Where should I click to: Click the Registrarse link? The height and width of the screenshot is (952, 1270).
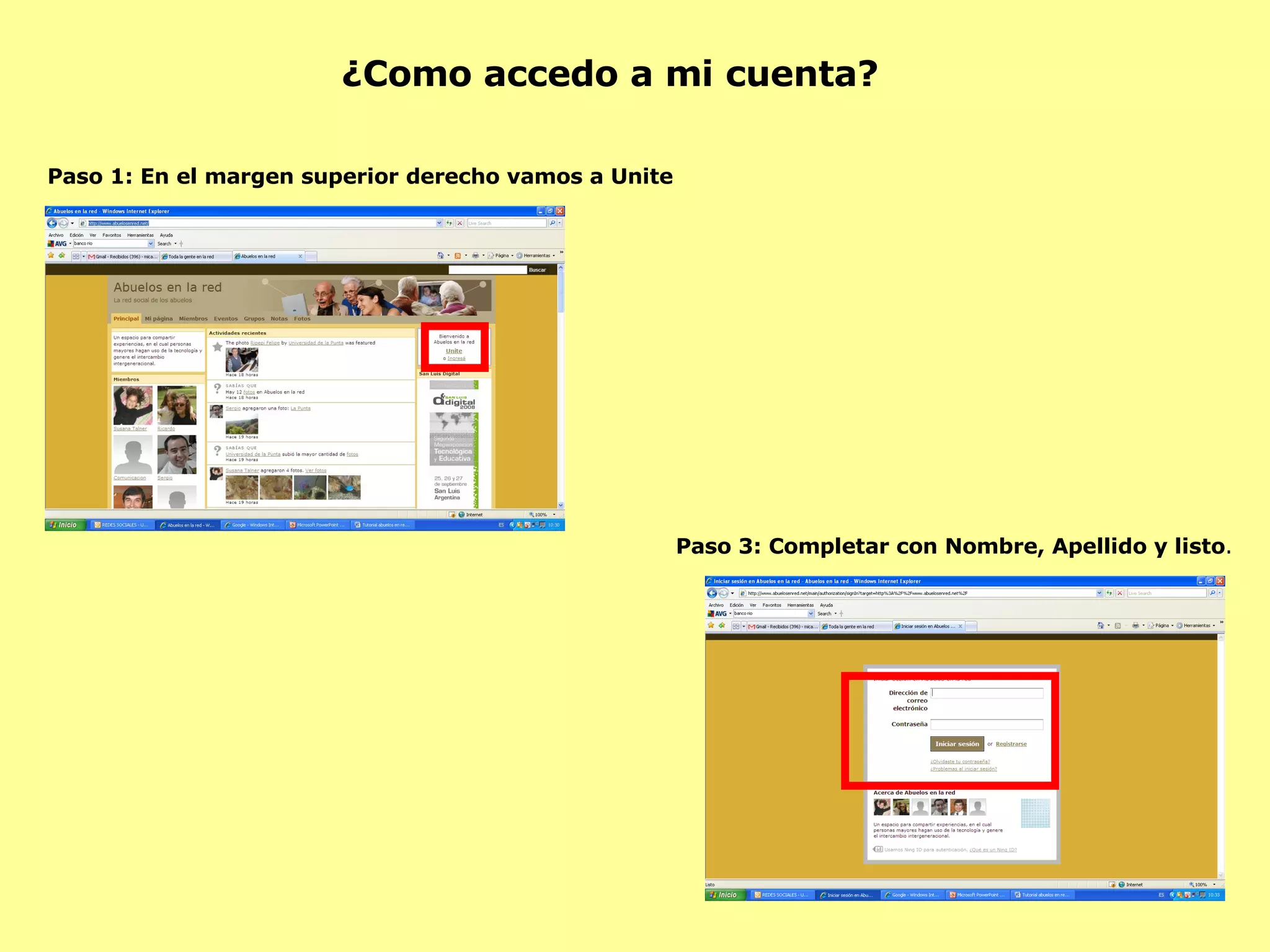(x=1011, y=744)
